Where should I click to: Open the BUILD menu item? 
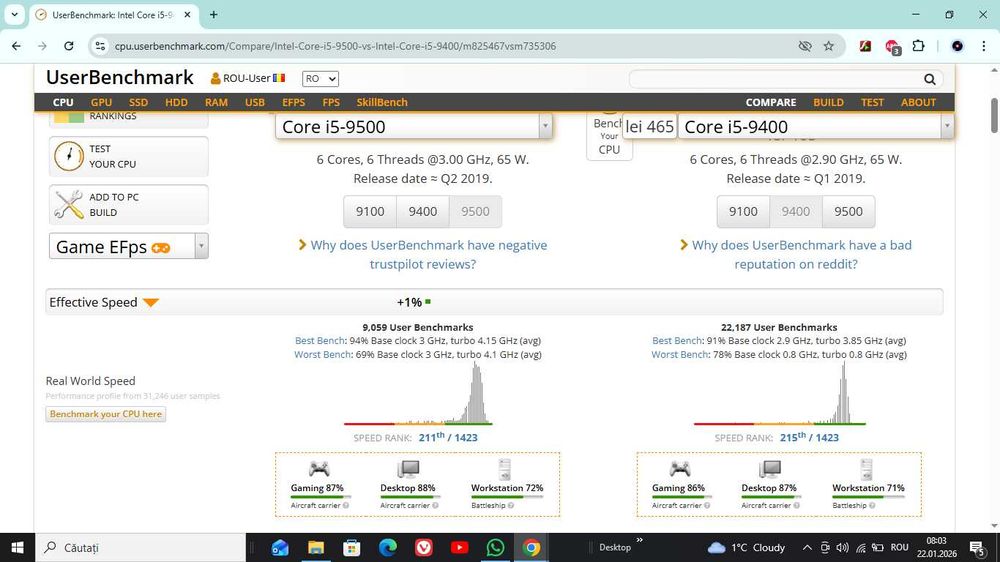tap(828, 102)
